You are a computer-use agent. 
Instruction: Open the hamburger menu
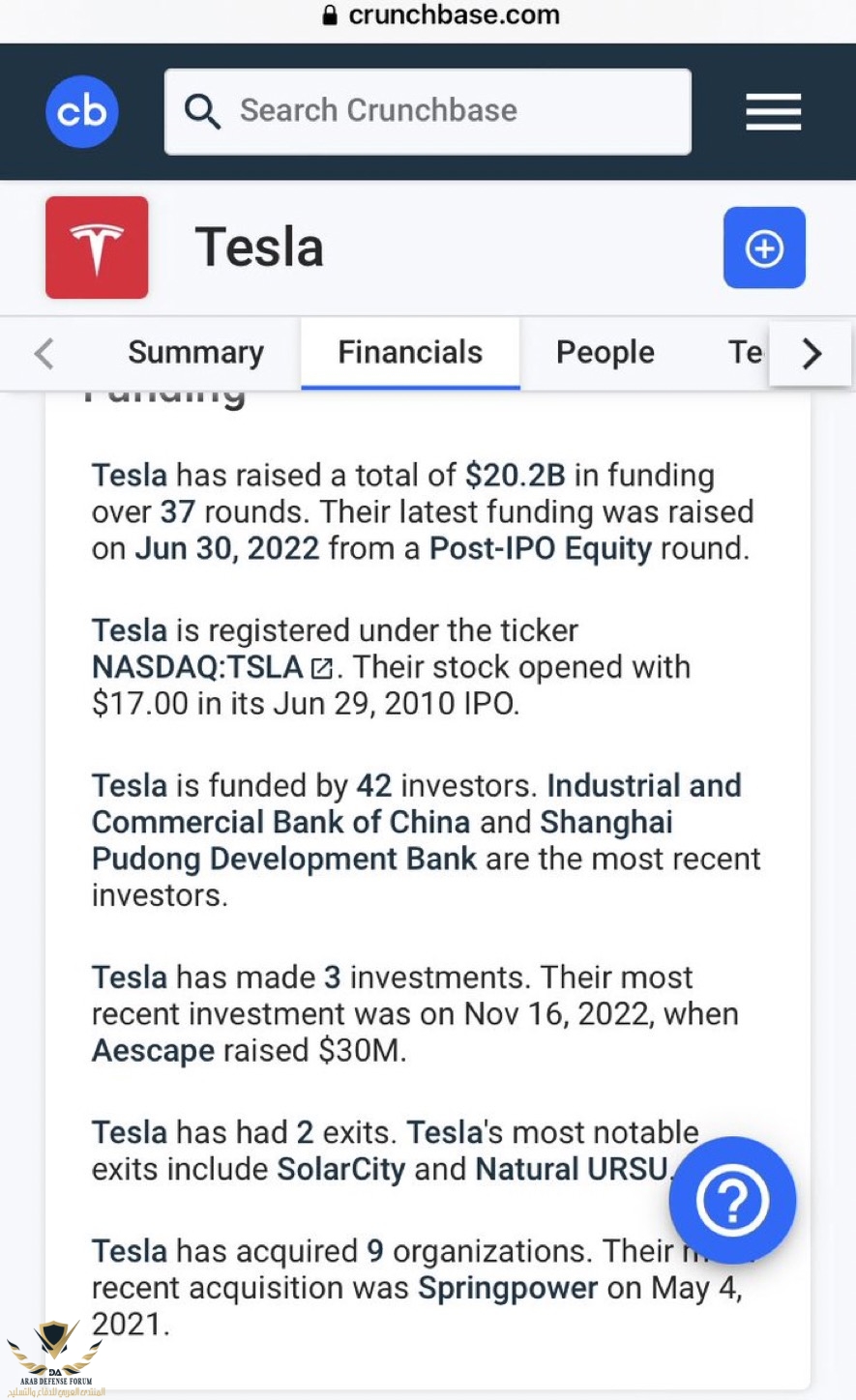773,112
